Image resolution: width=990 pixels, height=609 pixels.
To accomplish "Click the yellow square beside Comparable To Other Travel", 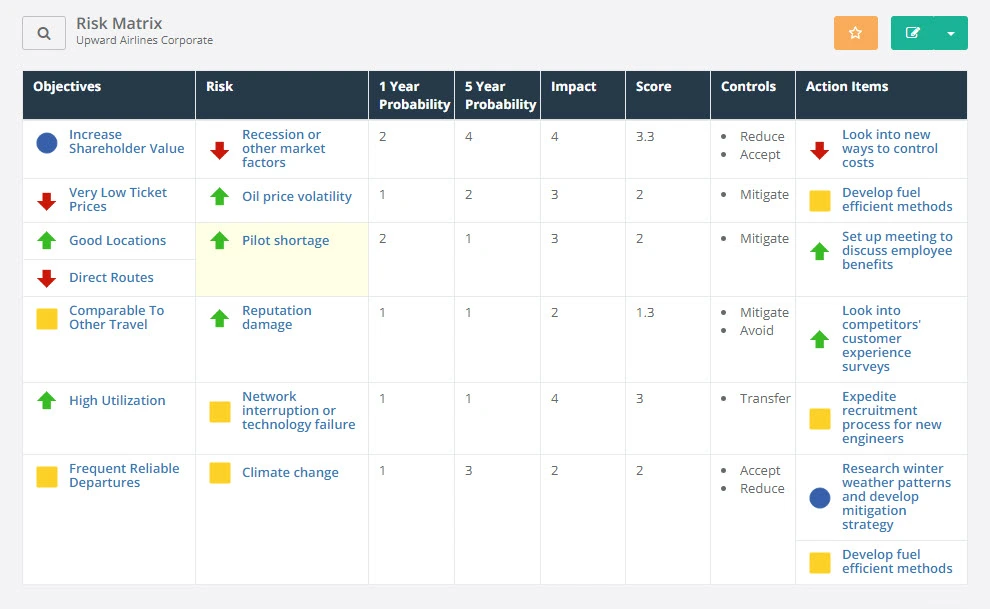I will point(45,318).
